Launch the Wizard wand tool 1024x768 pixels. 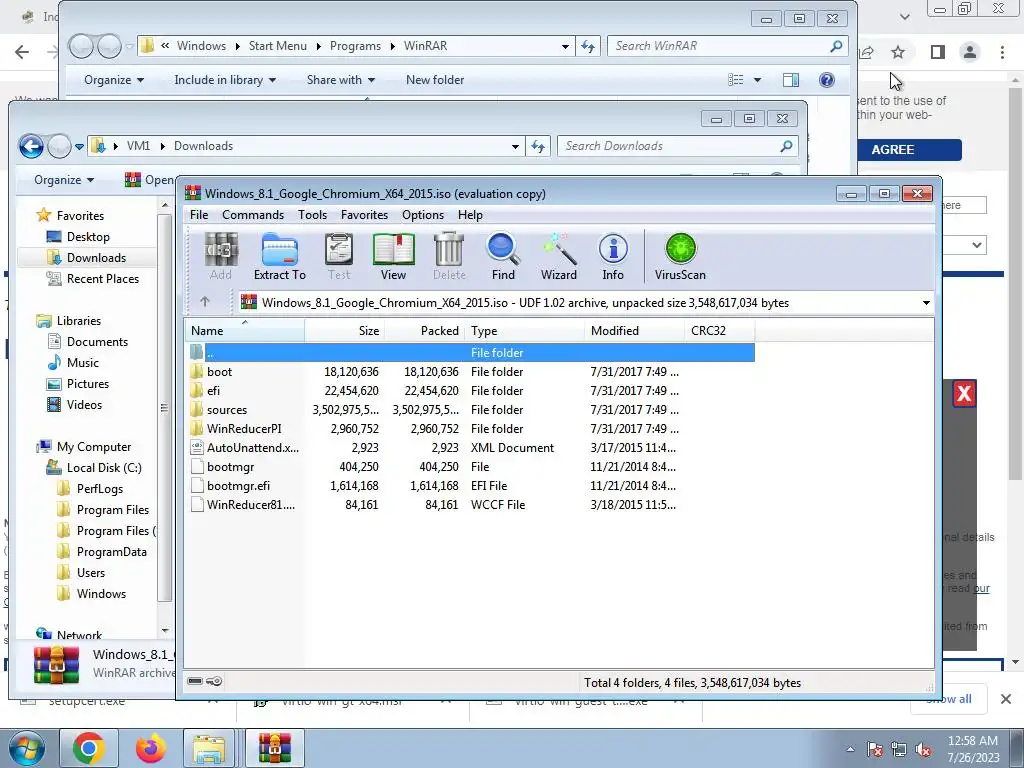click(558, 257)
